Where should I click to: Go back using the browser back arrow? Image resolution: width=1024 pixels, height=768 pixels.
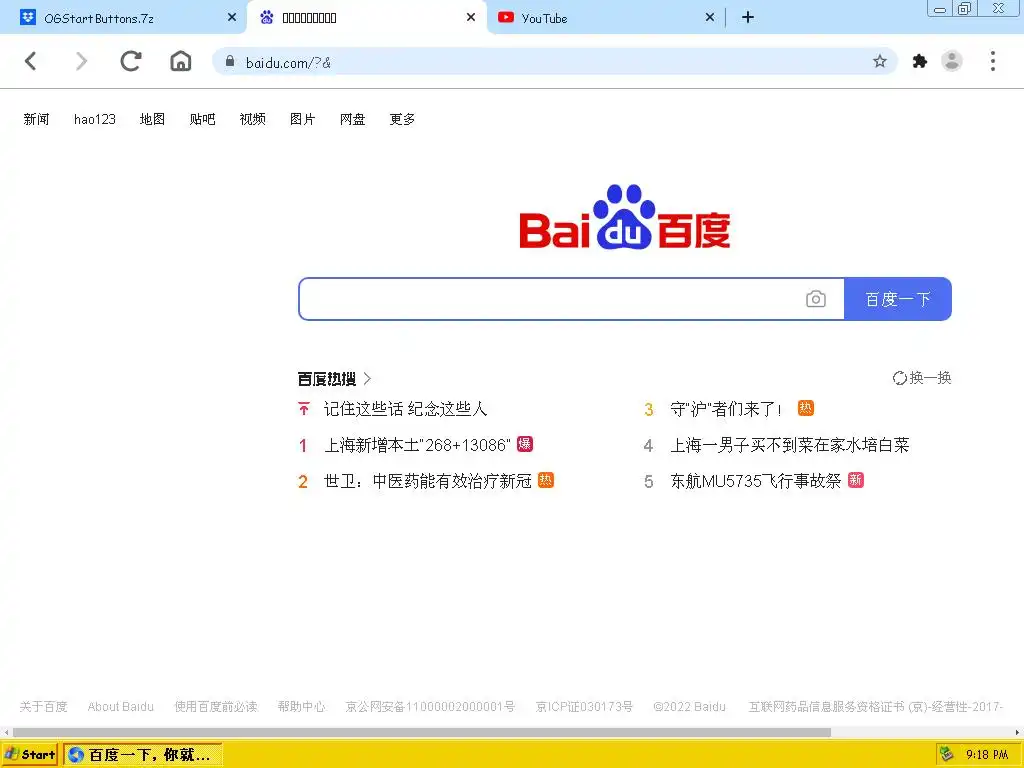pos(31,61)
